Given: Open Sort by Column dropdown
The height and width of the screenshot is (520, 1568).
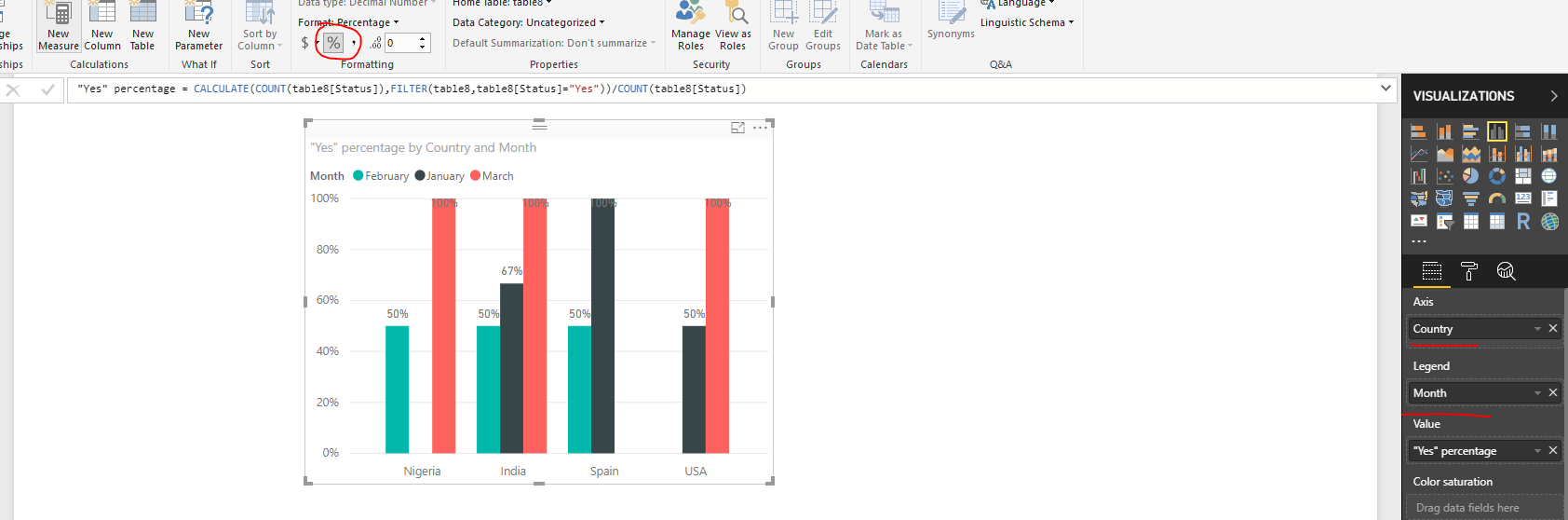Looking at the screenshot, I should 259,26.
